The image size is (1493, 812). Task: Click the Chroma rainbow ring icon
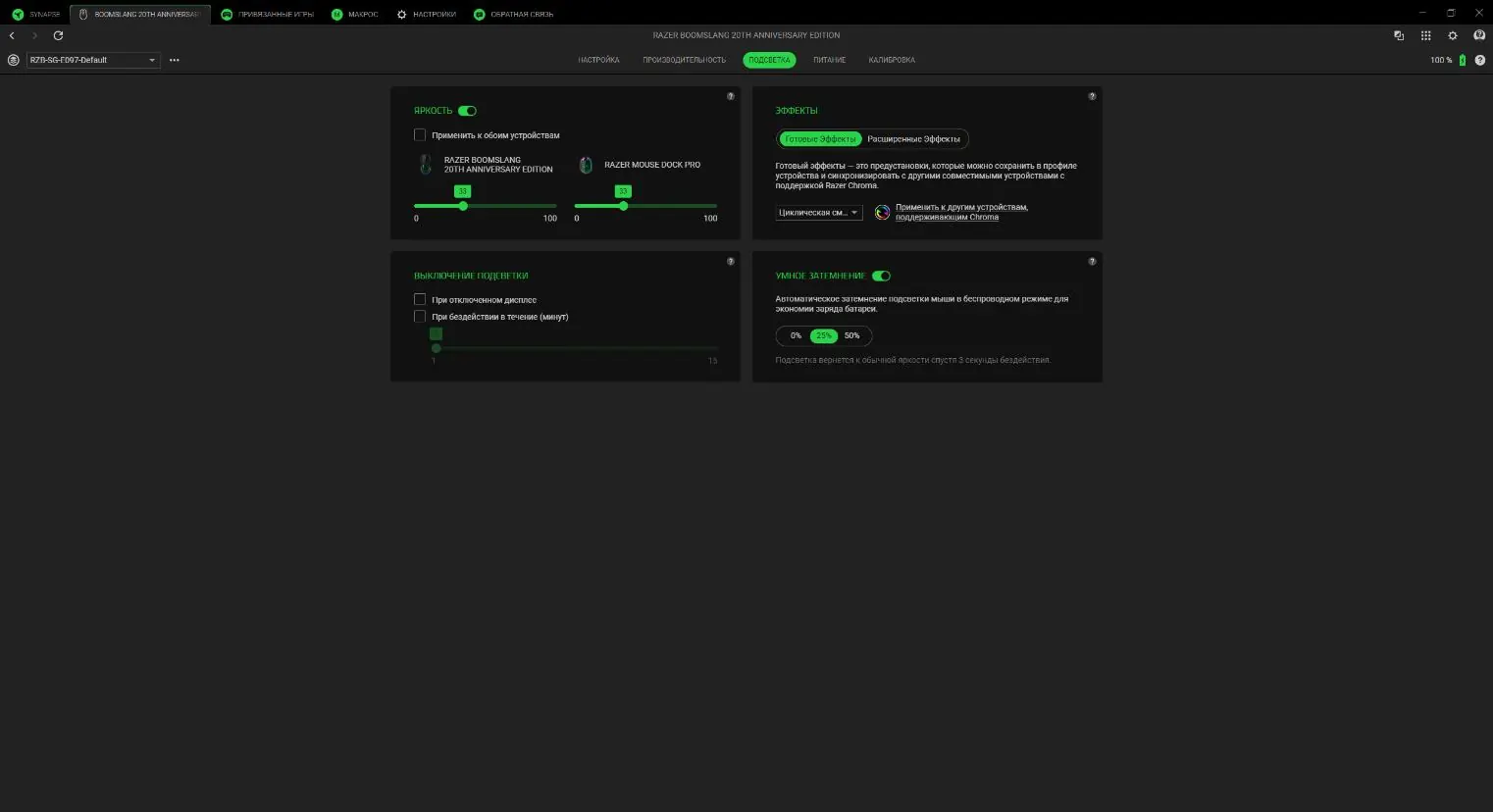pyautogui.click(x=882, y=212)
